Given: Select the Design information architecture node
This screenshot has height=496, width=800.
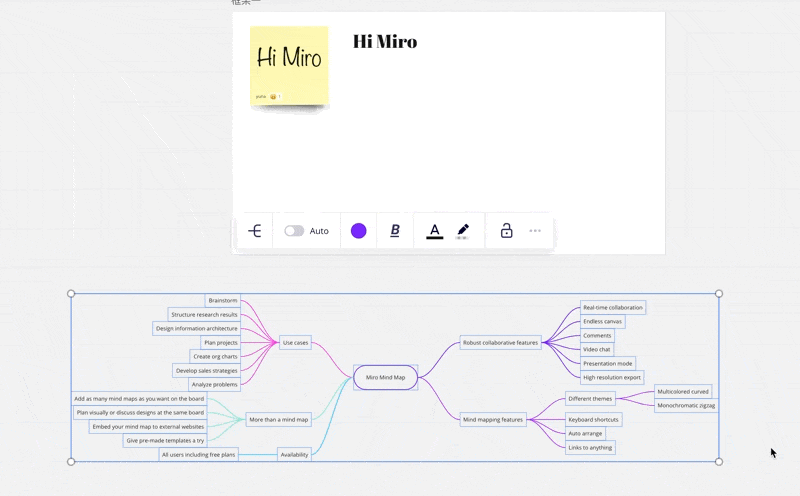Looking at the screenshot, I should (x=196, y=329).
